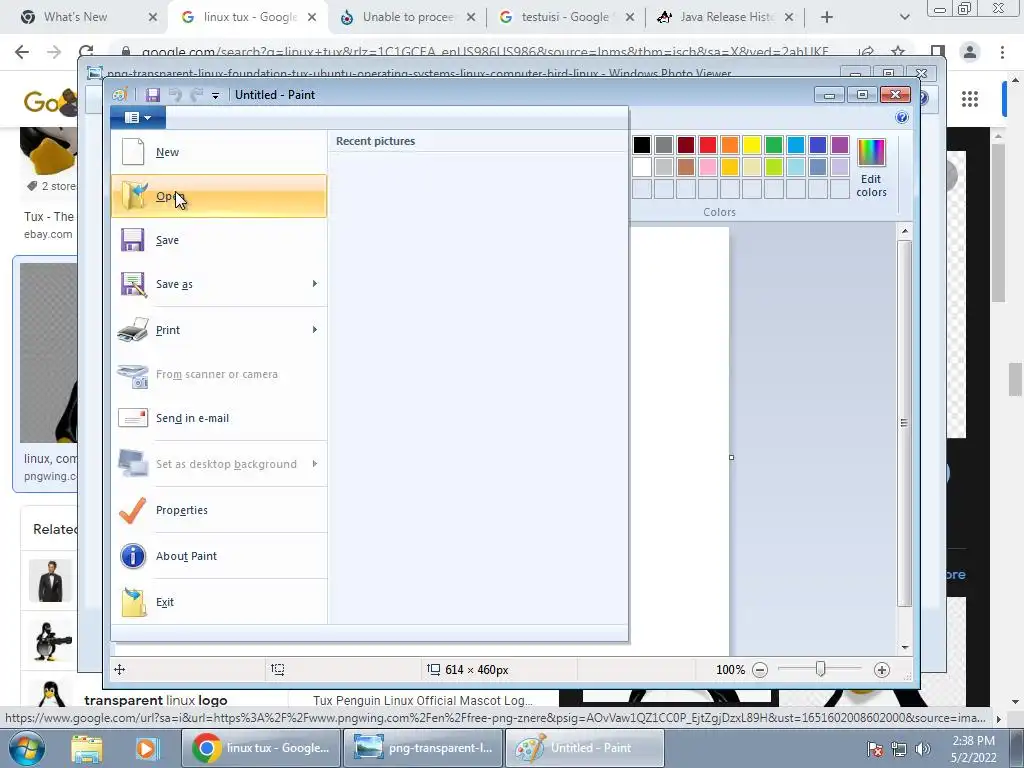Choose the purple color swatch
1024x768 pixels.
coord(840,145)
